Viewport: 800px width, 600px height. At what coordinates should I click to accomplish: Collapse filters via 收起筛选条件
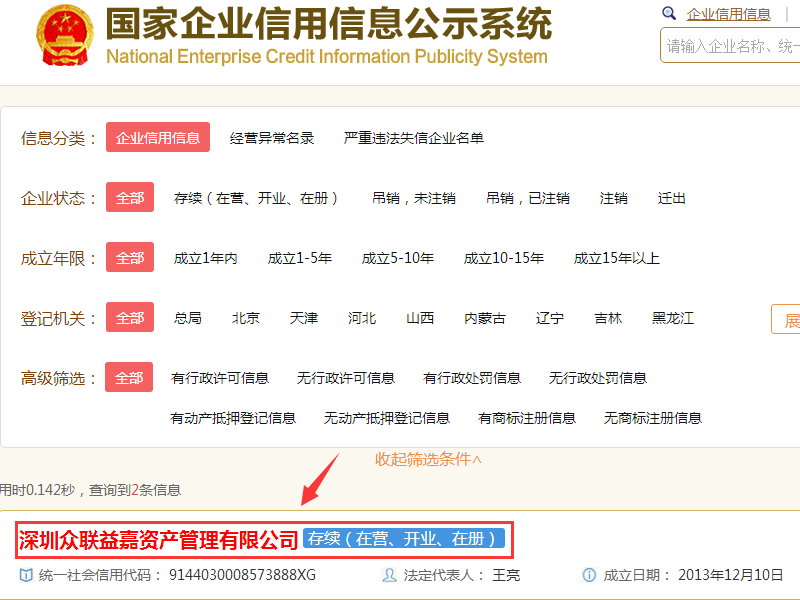428,459
